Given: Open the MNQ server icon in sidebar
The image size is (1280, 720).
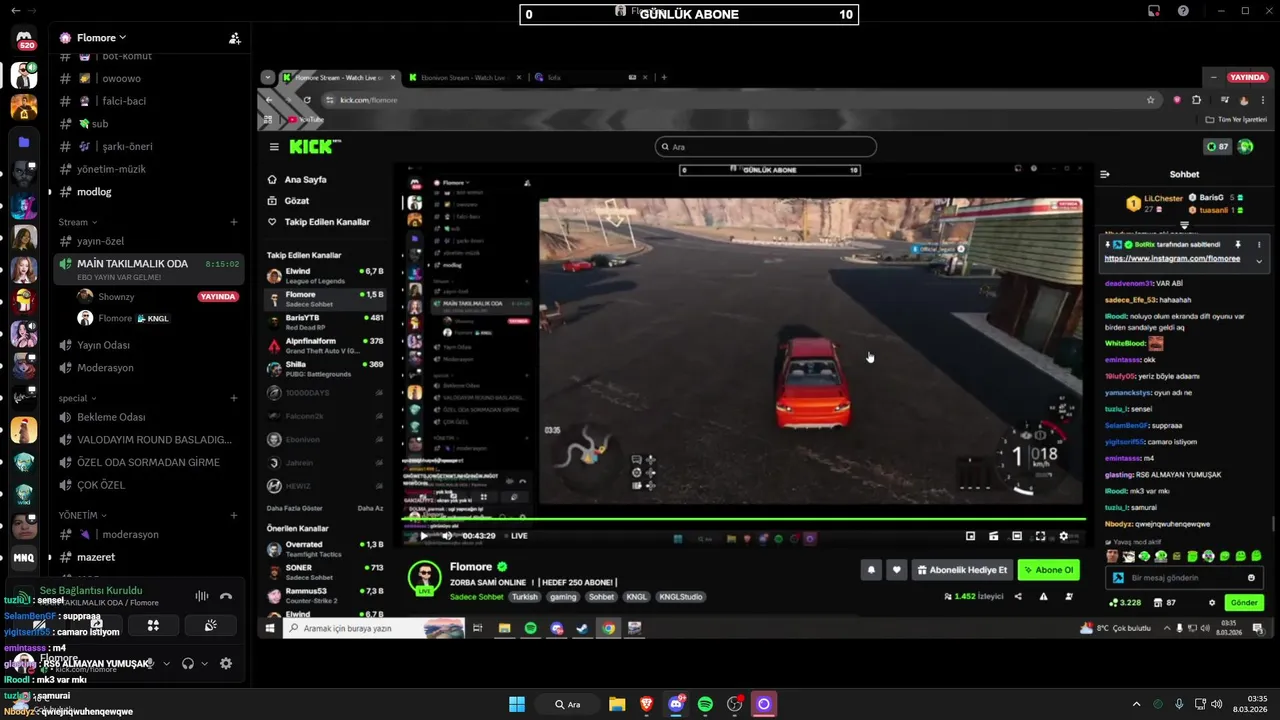Looking at the screenshot, I should click(24, 557).
